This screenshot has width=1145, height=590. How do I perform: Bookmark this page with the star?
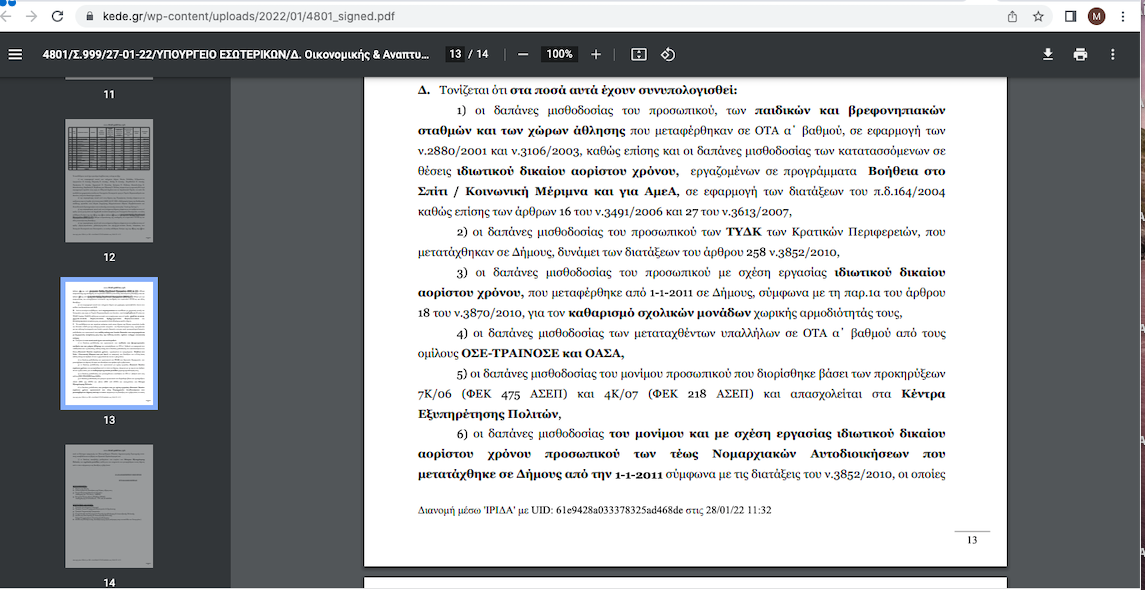(x=1038, y=16)
